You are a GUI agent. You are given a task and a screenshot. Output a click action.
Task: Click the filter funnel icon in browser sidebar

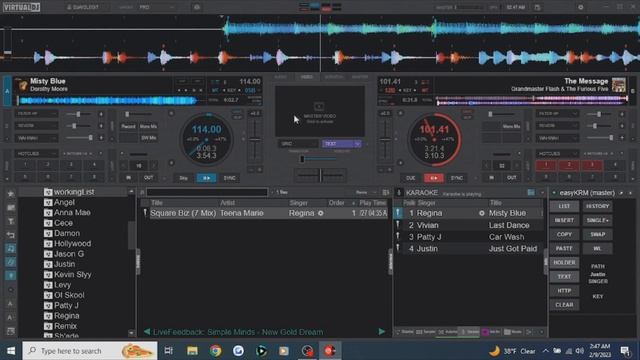11,221
